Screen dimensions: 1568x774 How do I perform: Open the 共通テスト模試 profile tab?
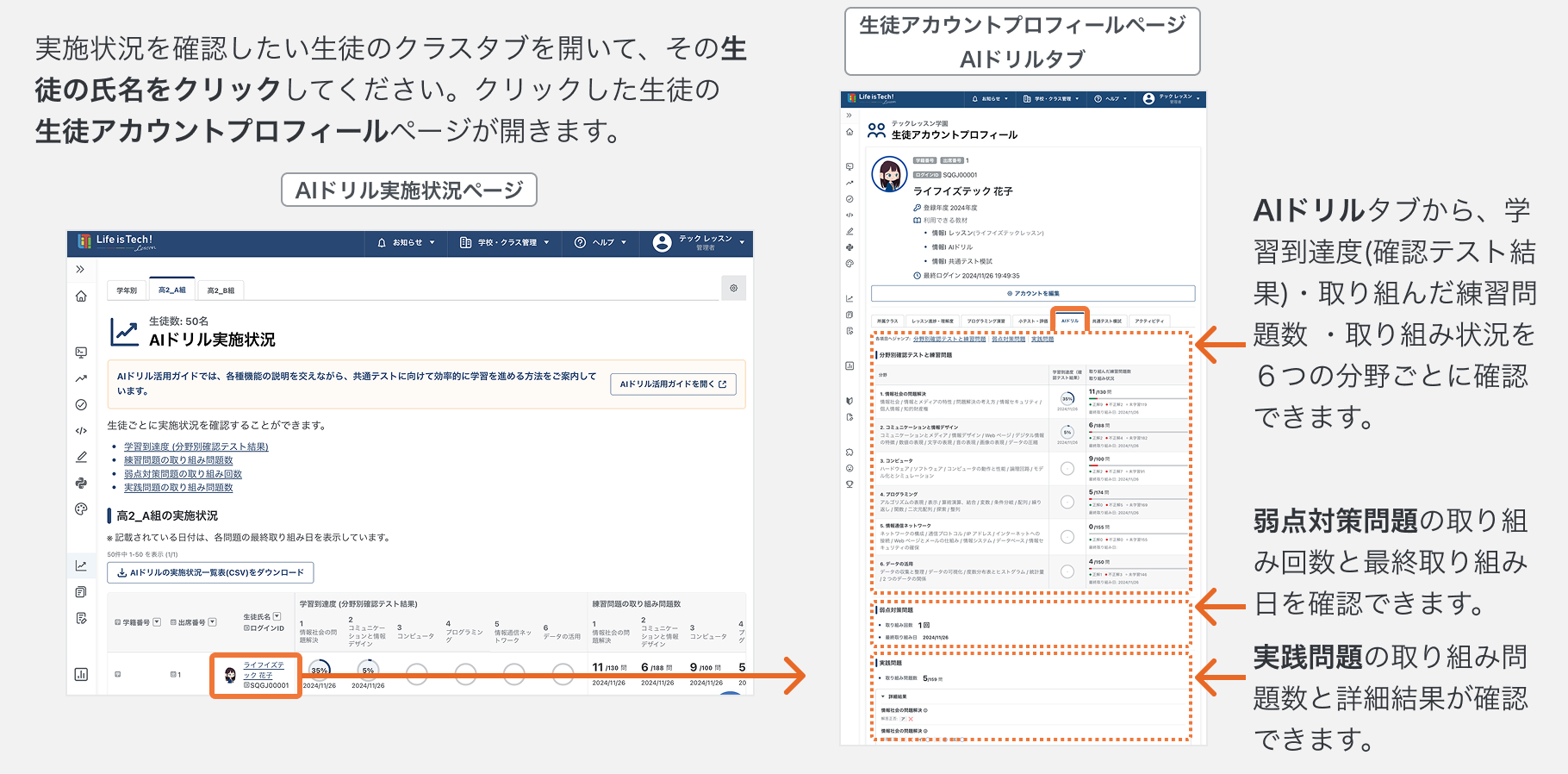click(x=1107, y=321)
